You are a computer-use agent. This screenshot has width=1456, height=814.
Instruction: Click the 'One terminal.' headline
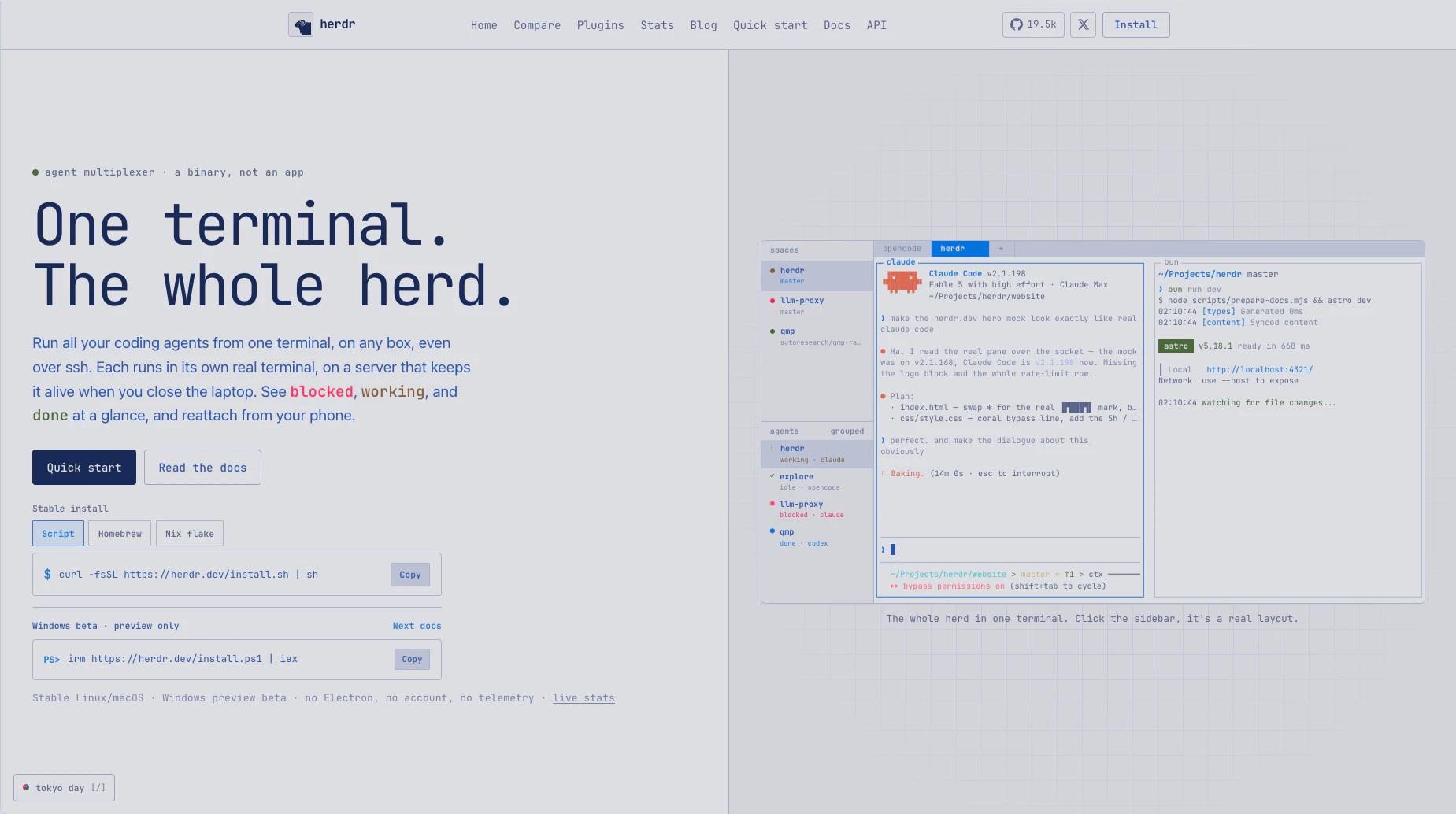click(x=242, y=225)
